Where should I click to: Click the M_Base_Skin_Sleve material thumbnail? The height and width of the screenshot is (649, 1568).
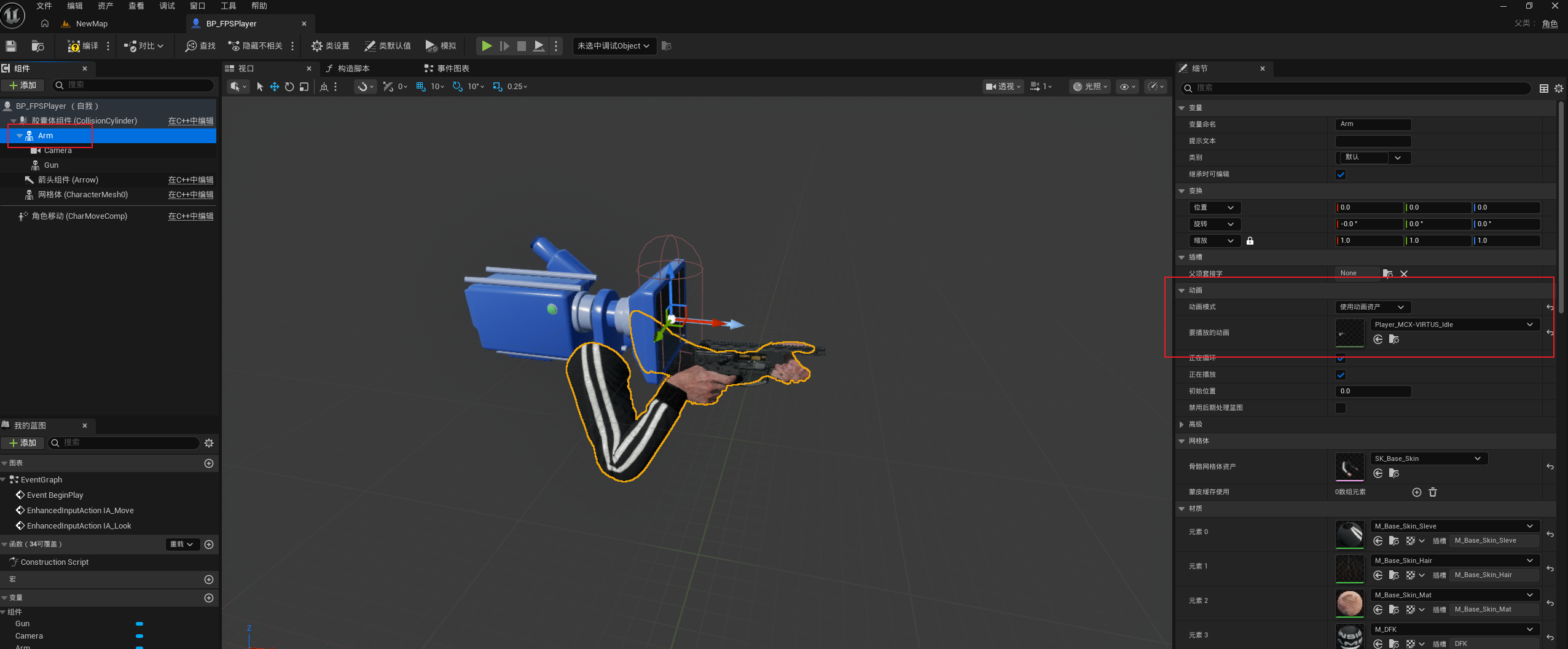tap(1350, 535)
